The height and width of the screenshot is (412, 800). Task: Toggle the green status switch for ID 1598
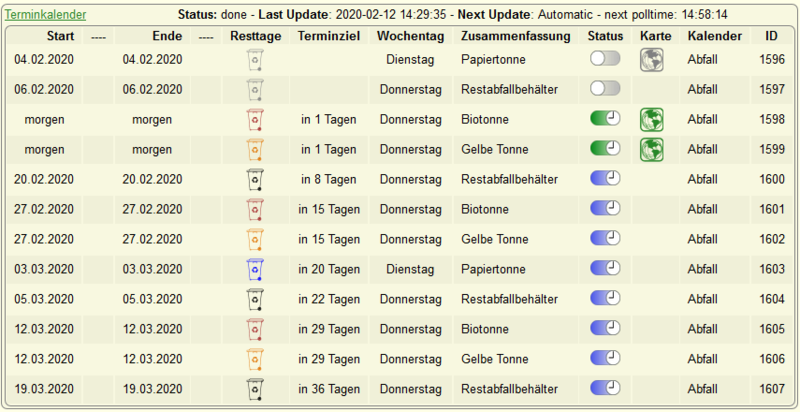[x=605, y=119]
